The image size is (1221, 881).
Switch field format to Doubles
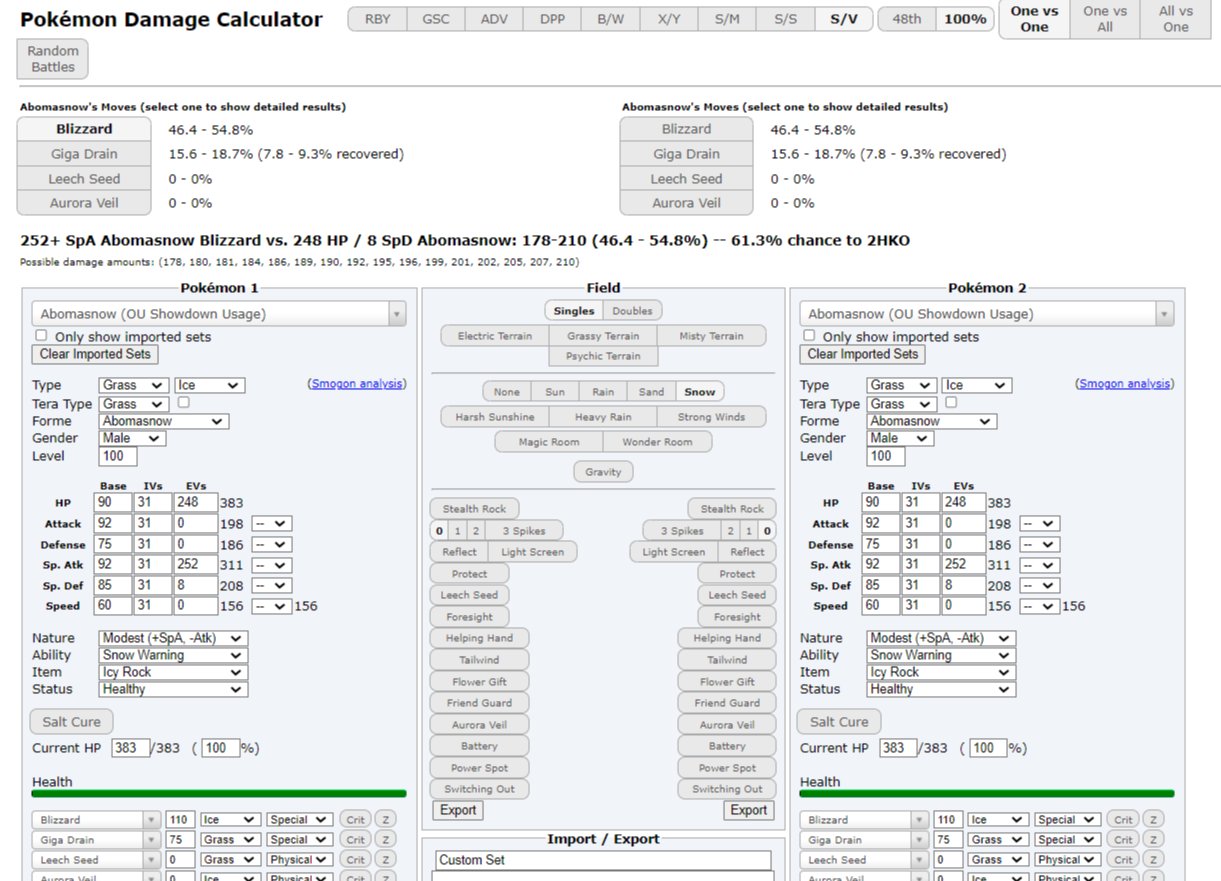[x=632, y=311]
